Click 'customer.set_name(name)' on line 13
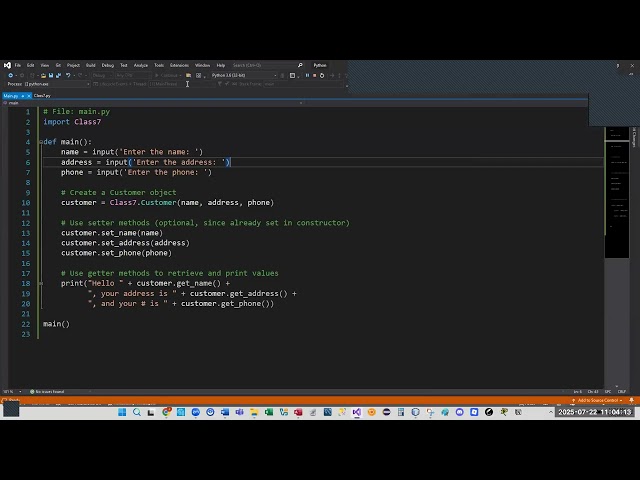Viewport: 640px width, 480px height. tap(112, 233)
